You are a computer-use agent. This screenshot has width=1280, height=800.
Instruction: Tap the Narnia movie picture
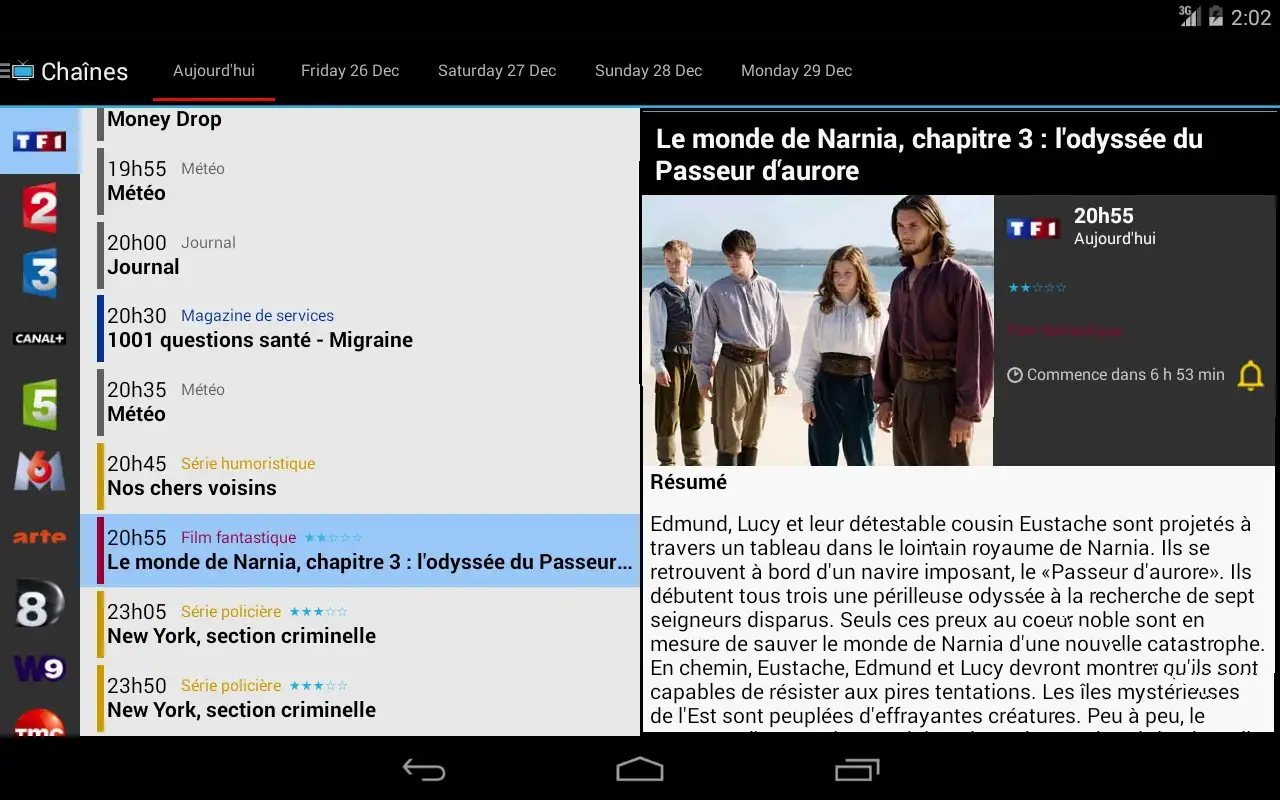[x=817, y=330]
